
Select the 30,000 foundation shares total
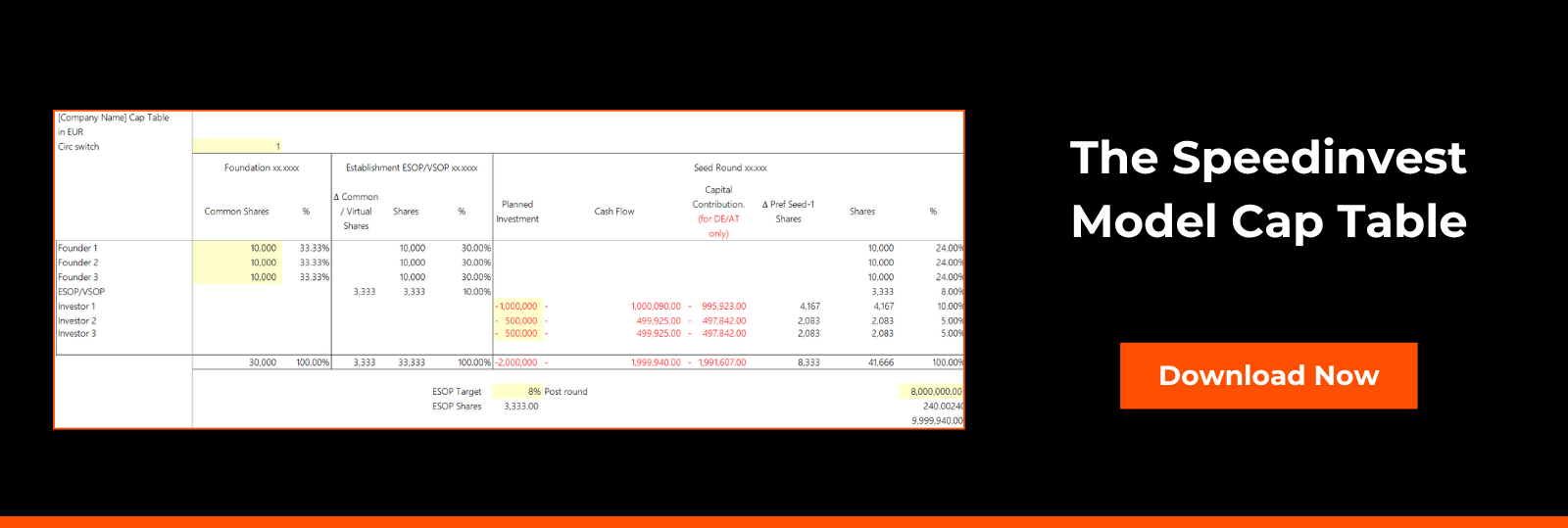[263, 362]
